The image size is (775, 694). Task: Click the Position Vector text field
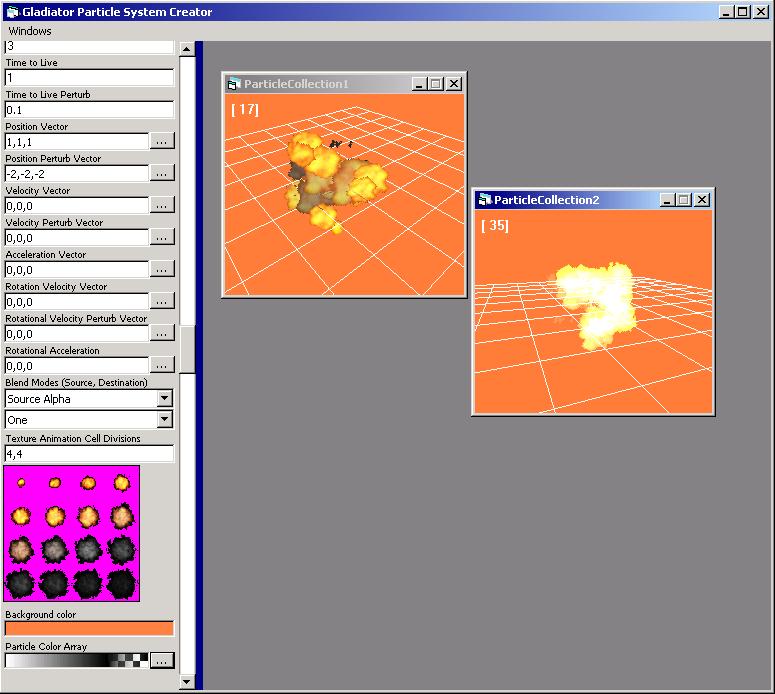[77, 142]
